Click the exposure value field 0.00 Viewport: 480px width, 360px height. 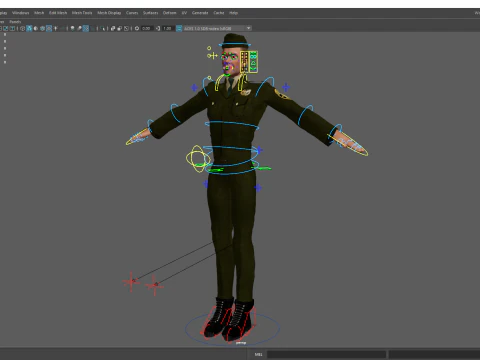pos(146,28)
